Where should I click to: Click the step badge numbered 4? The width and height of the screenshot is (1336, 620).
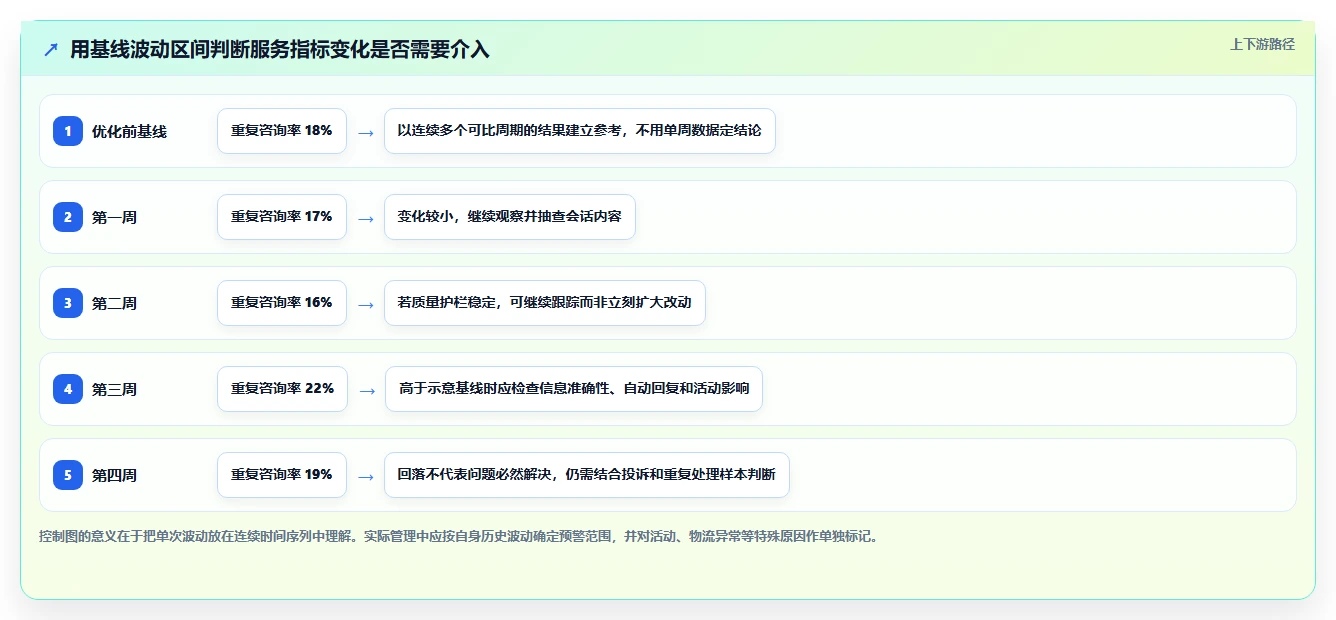pyautogui.click(x=68, y=389)
